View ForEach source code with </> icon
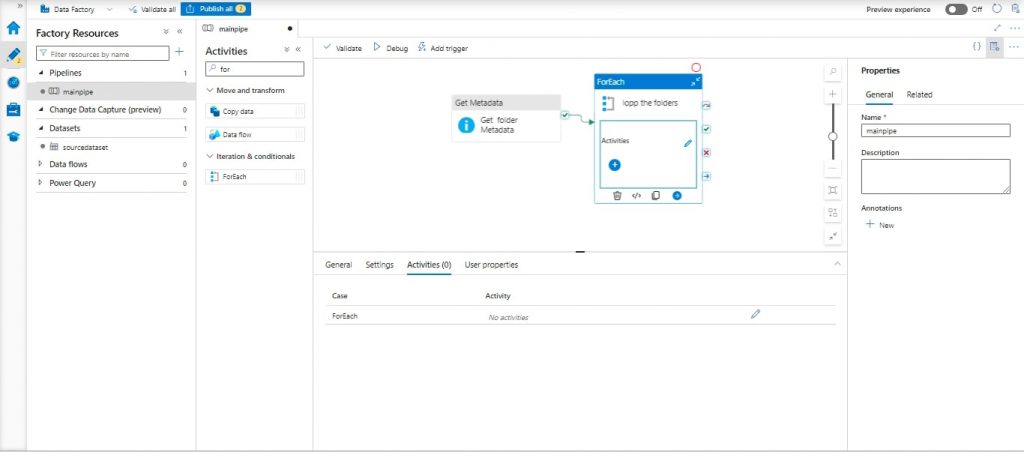The height and width of the screenshot is (452, 1024). pos(636,195)
